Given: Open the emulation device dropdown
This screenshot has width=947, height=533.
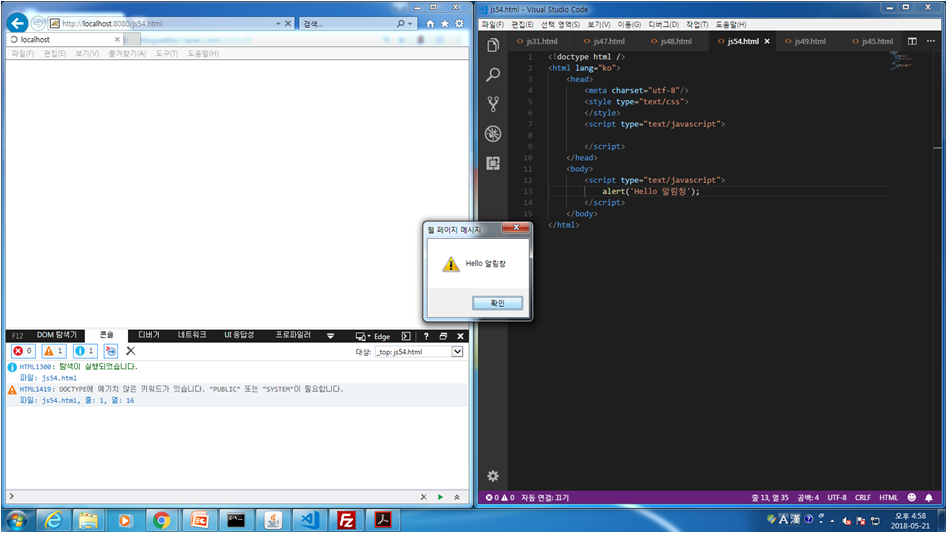Looking at the screenshot, I should pos(362,336).
